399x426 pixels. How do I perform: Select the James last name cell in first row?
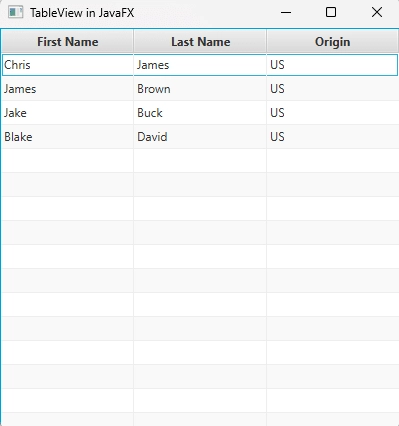(200, 65)
